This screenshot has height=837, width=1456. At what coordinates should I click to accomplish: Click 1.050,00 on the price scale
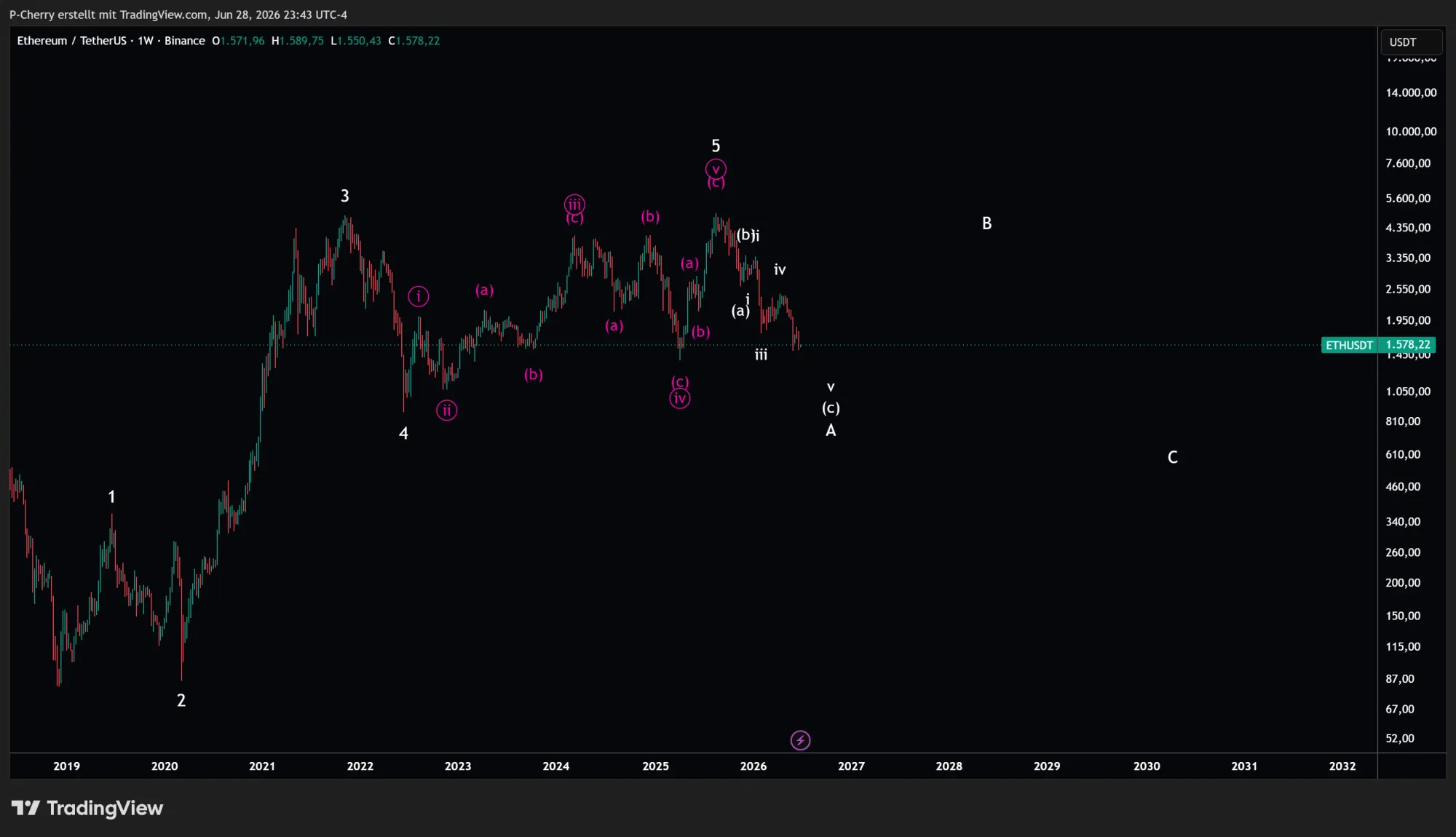point(1408,392)
